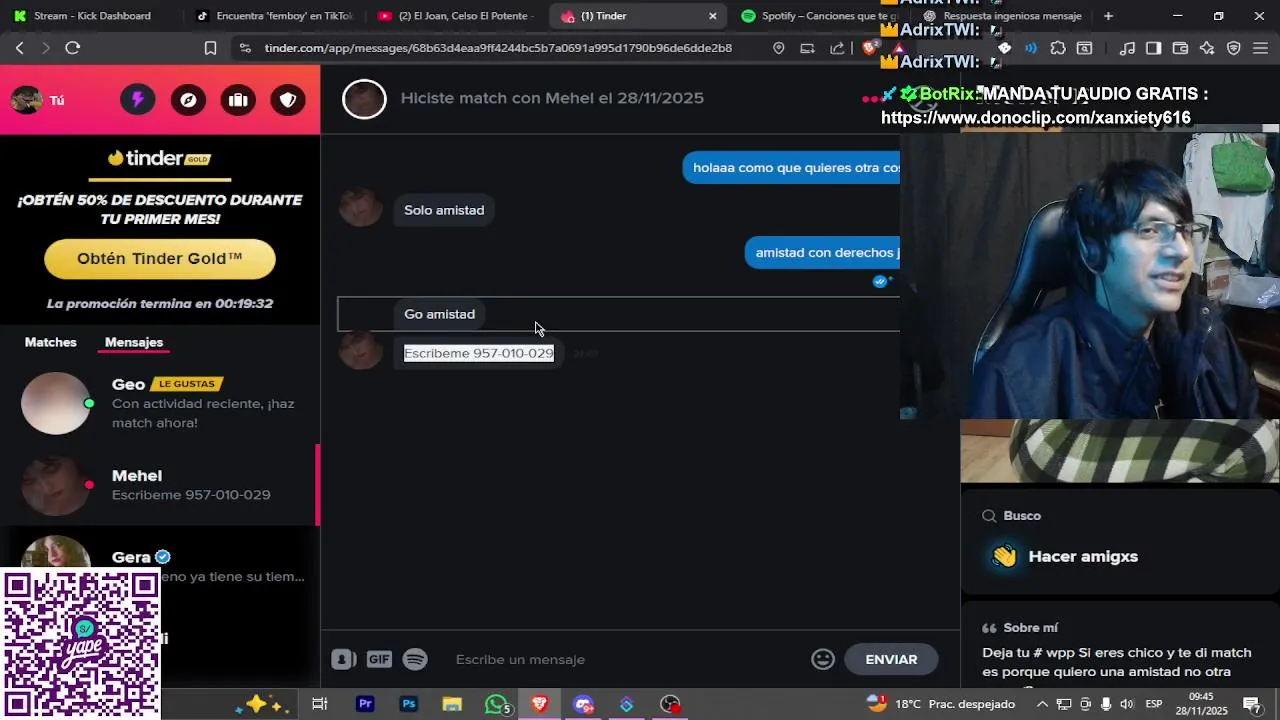This screenshot has width=1280, height=720.
Task: Open Tinder Boost lightning icon
Action: (138, 100)
